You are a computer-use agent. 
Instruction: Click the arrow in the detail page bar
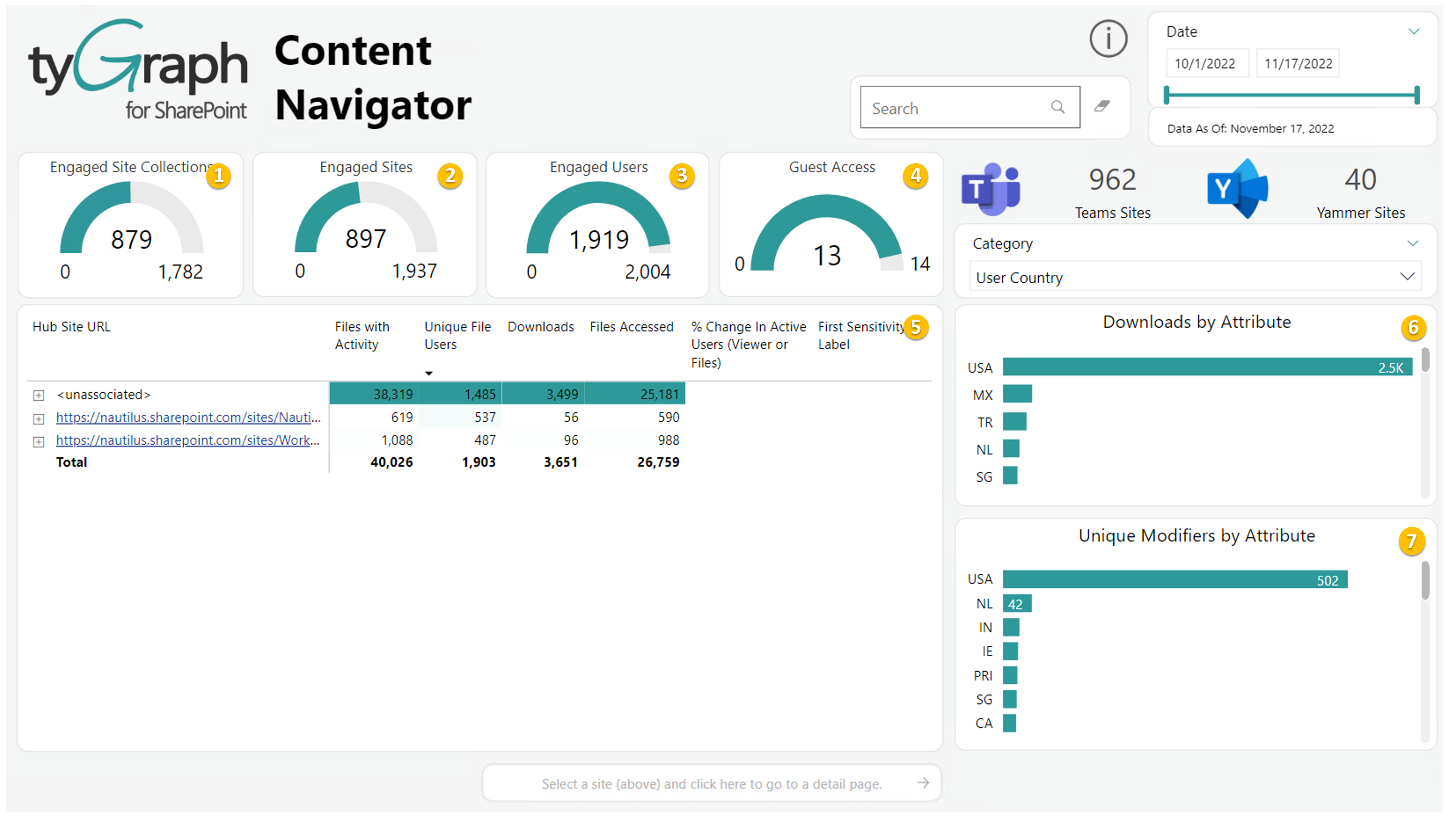923,783
